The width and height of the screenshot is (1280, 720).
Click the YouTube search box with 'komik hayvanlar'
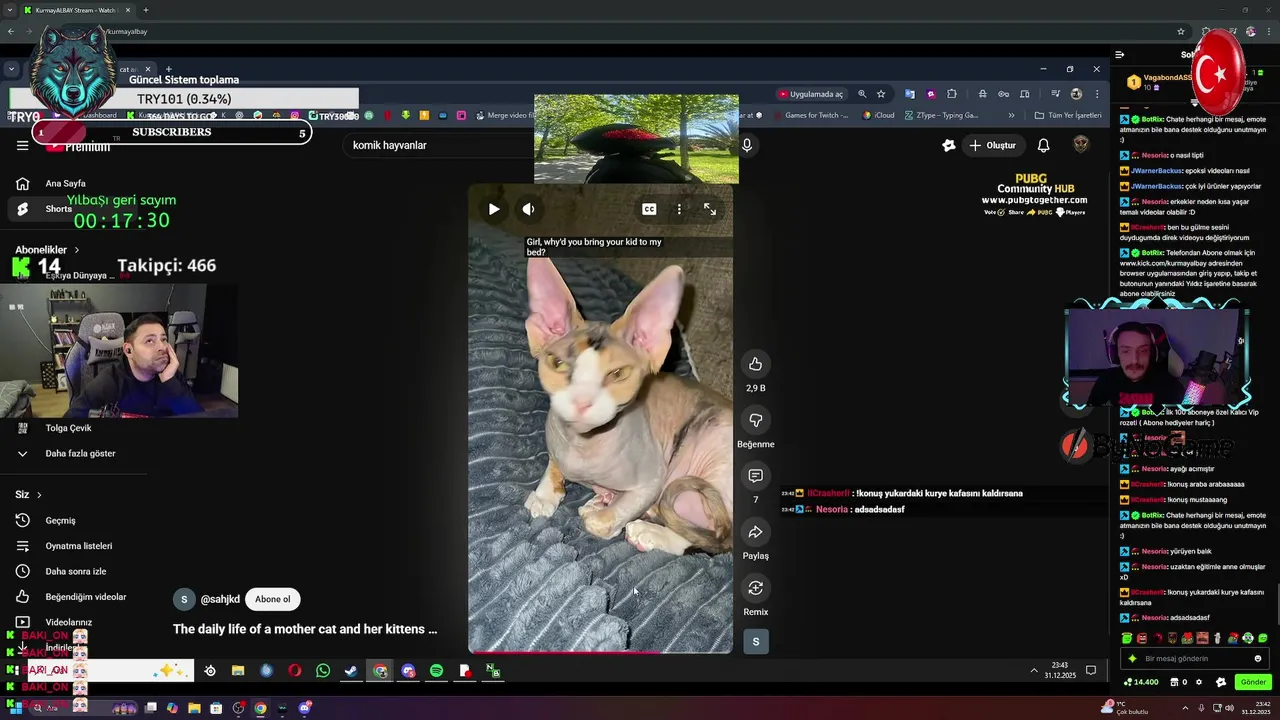[440, 145]
